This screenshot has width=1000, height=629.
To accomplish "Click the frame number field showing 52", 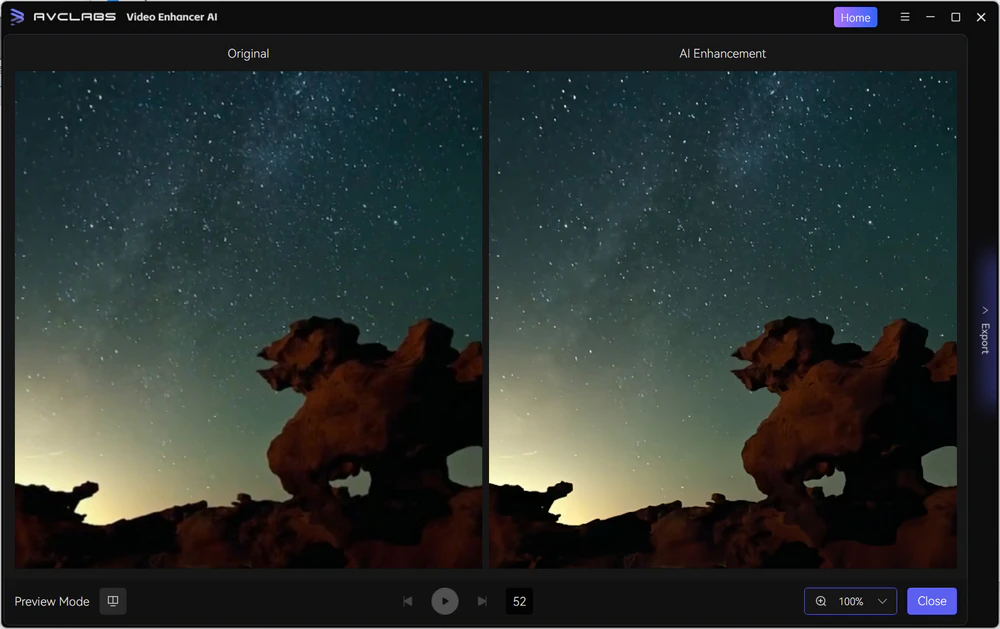I will (518, 601).
